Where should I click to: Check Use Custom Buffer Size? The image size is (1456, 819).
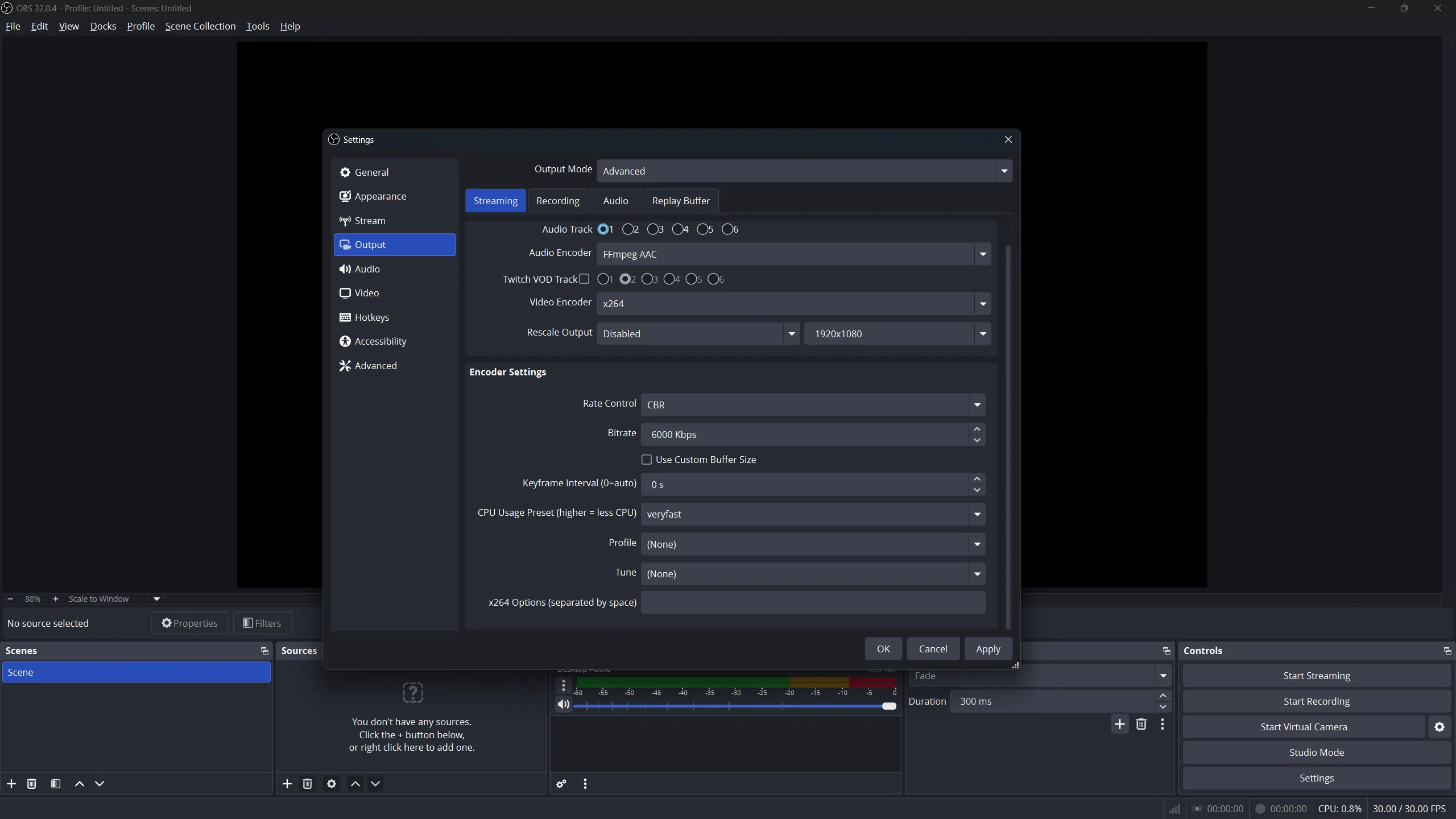tap(647, 460)
